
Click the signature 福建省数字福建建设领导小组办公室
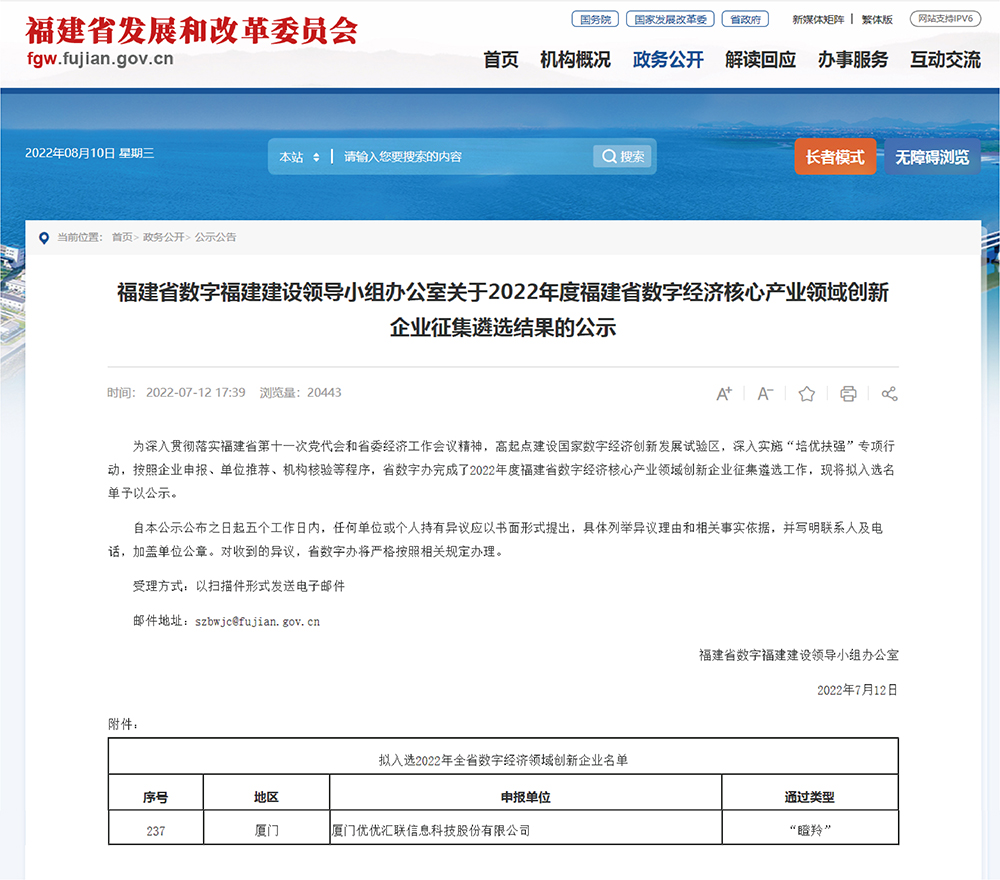click(798, 655)
